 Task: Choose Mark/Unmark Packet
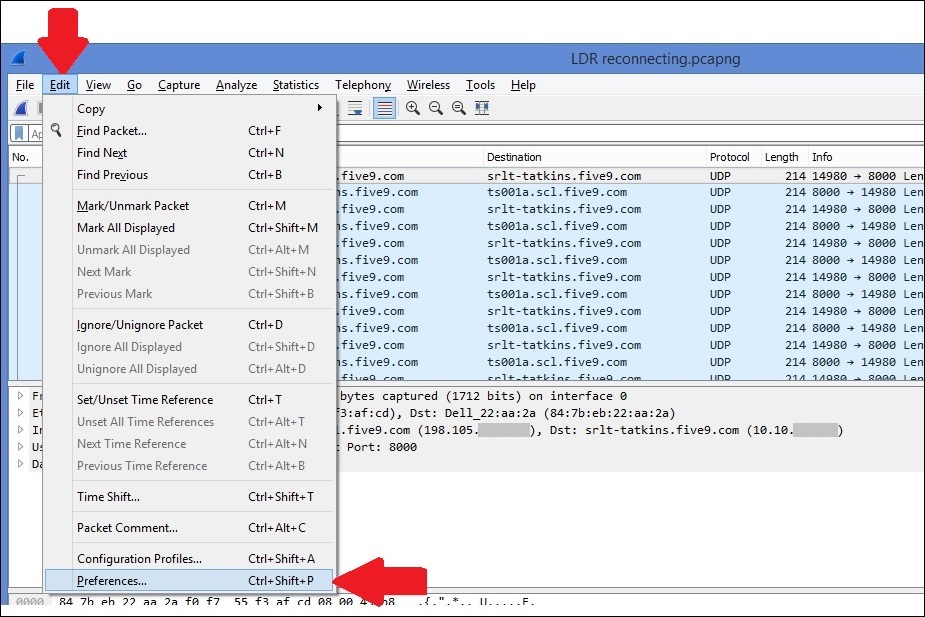tap(189, 206)
